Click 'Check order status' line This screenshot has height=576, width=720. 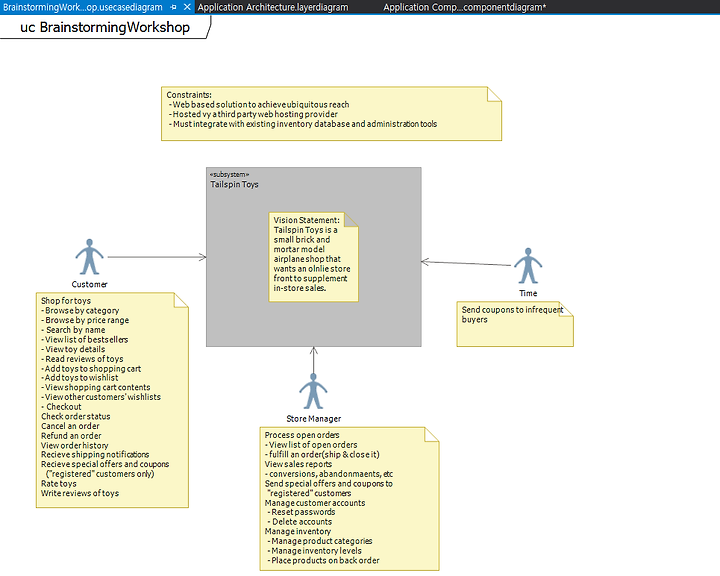pos(76,416)
